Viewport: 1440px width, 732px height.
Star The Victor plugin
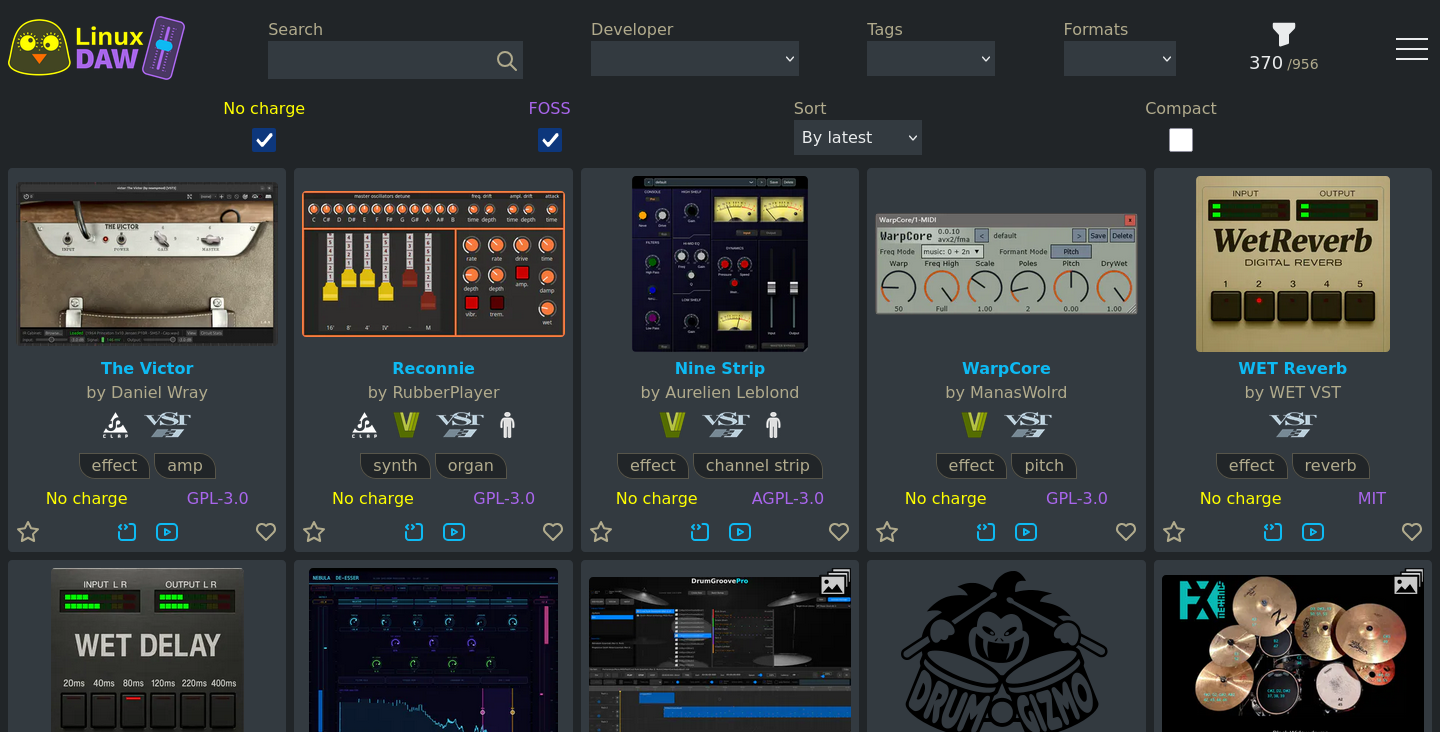click(28, 532)
